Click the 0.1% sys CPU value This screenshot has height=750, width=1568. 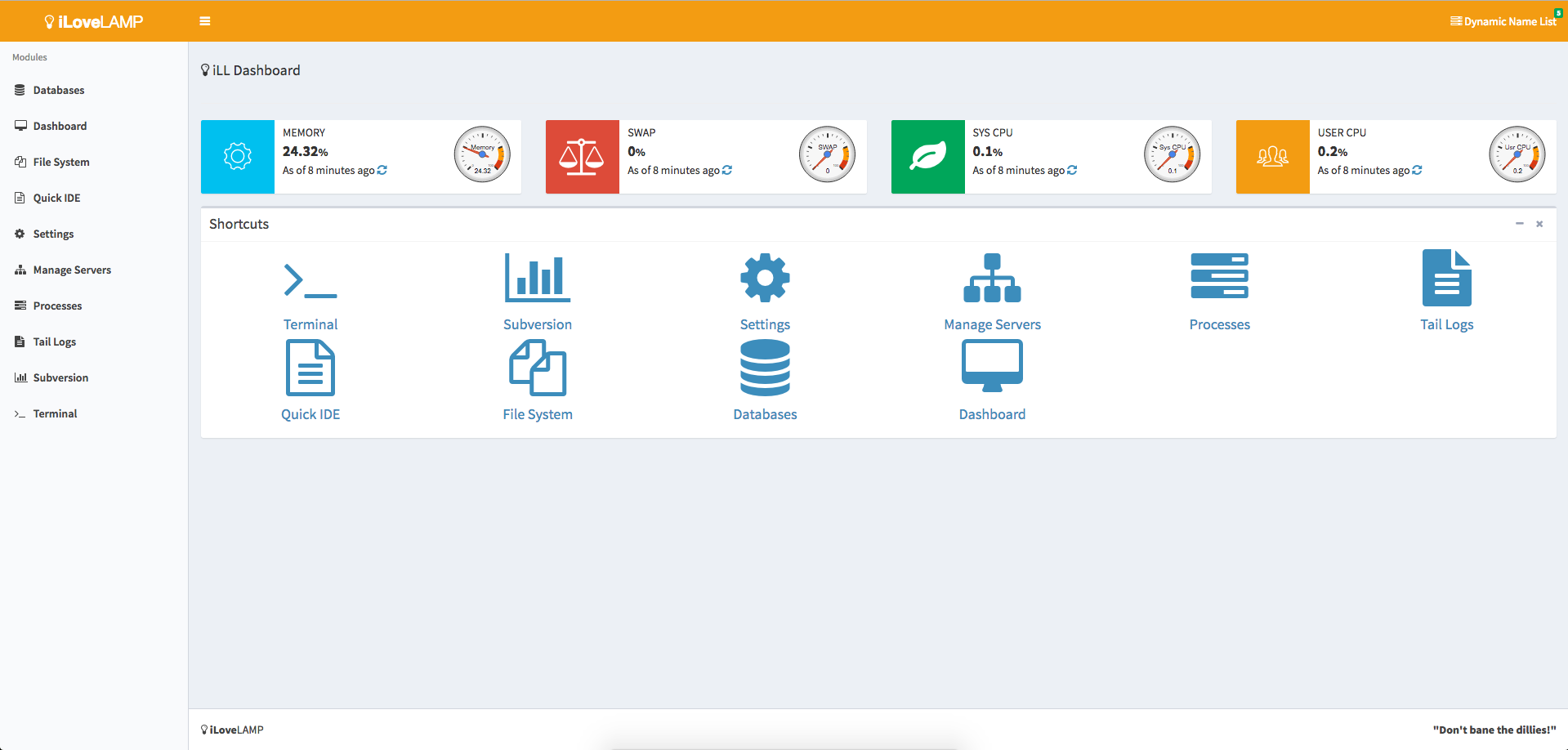(987, 151)
